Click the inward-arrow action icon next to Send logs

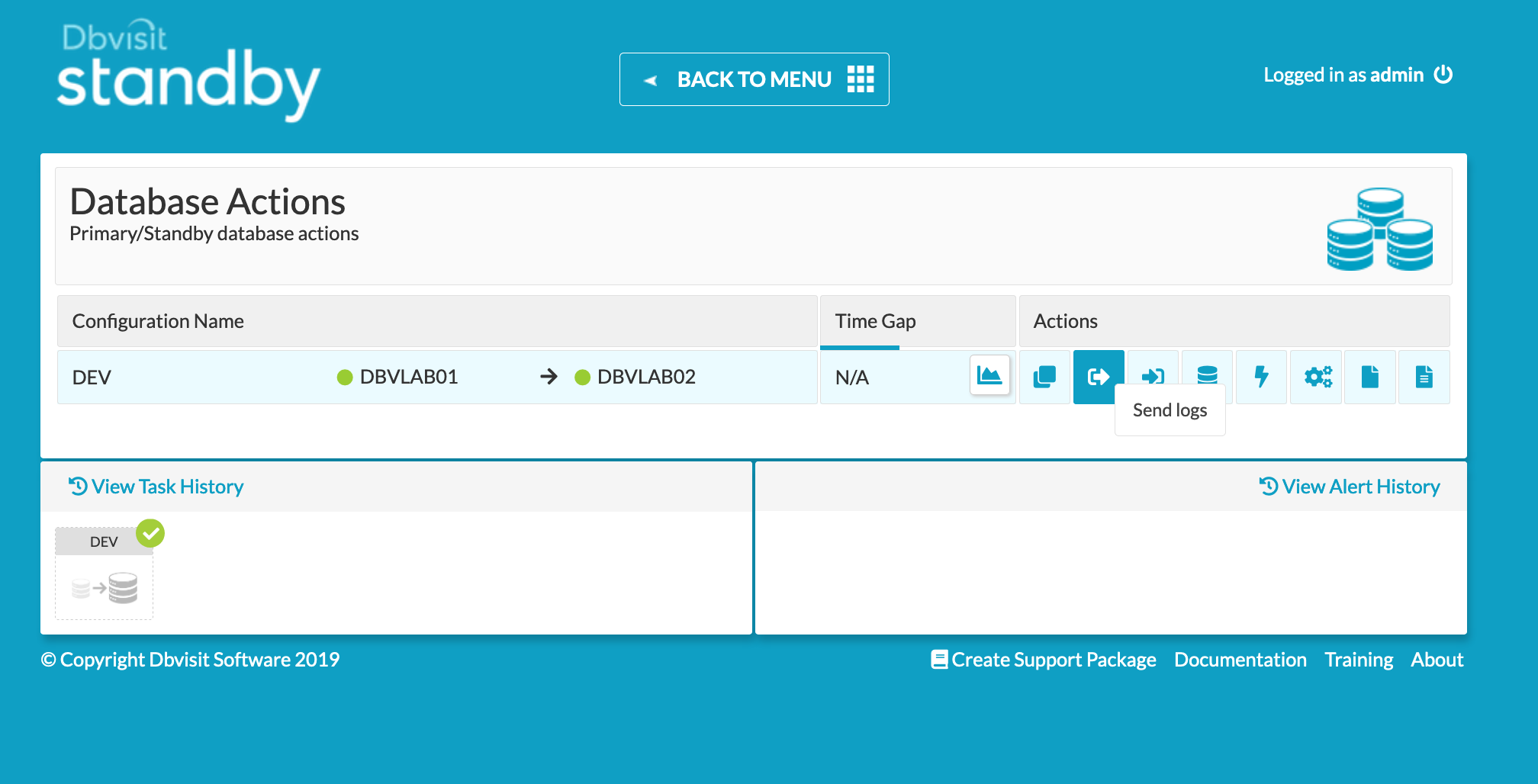point(1153,375)
